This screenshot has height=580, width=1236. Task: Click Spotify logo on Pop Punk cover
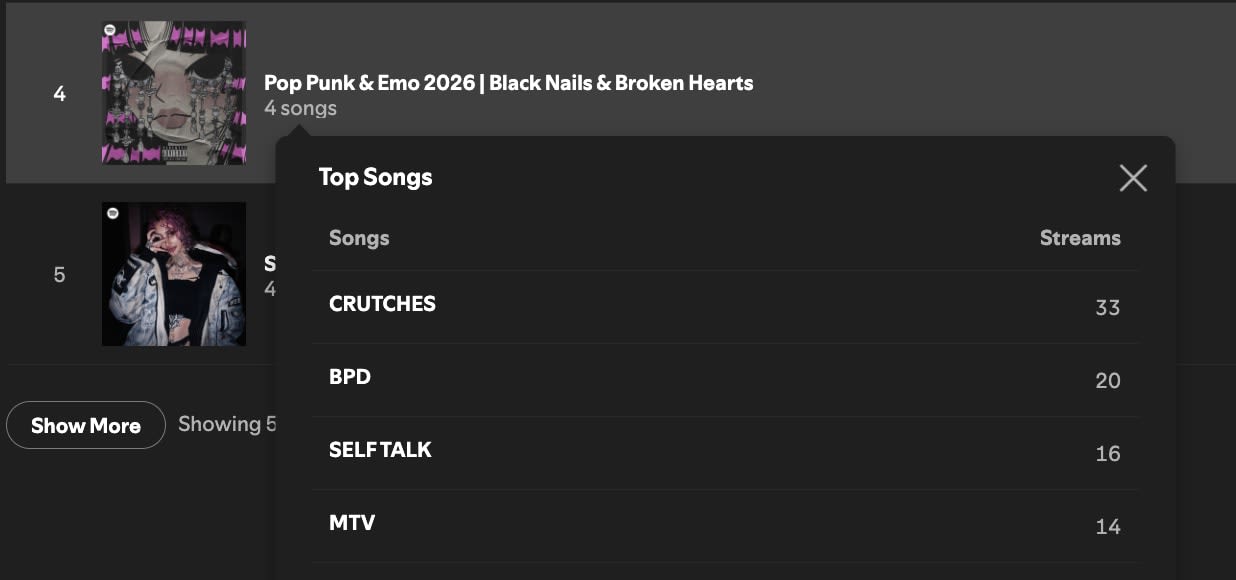click(x=110, y=31)
